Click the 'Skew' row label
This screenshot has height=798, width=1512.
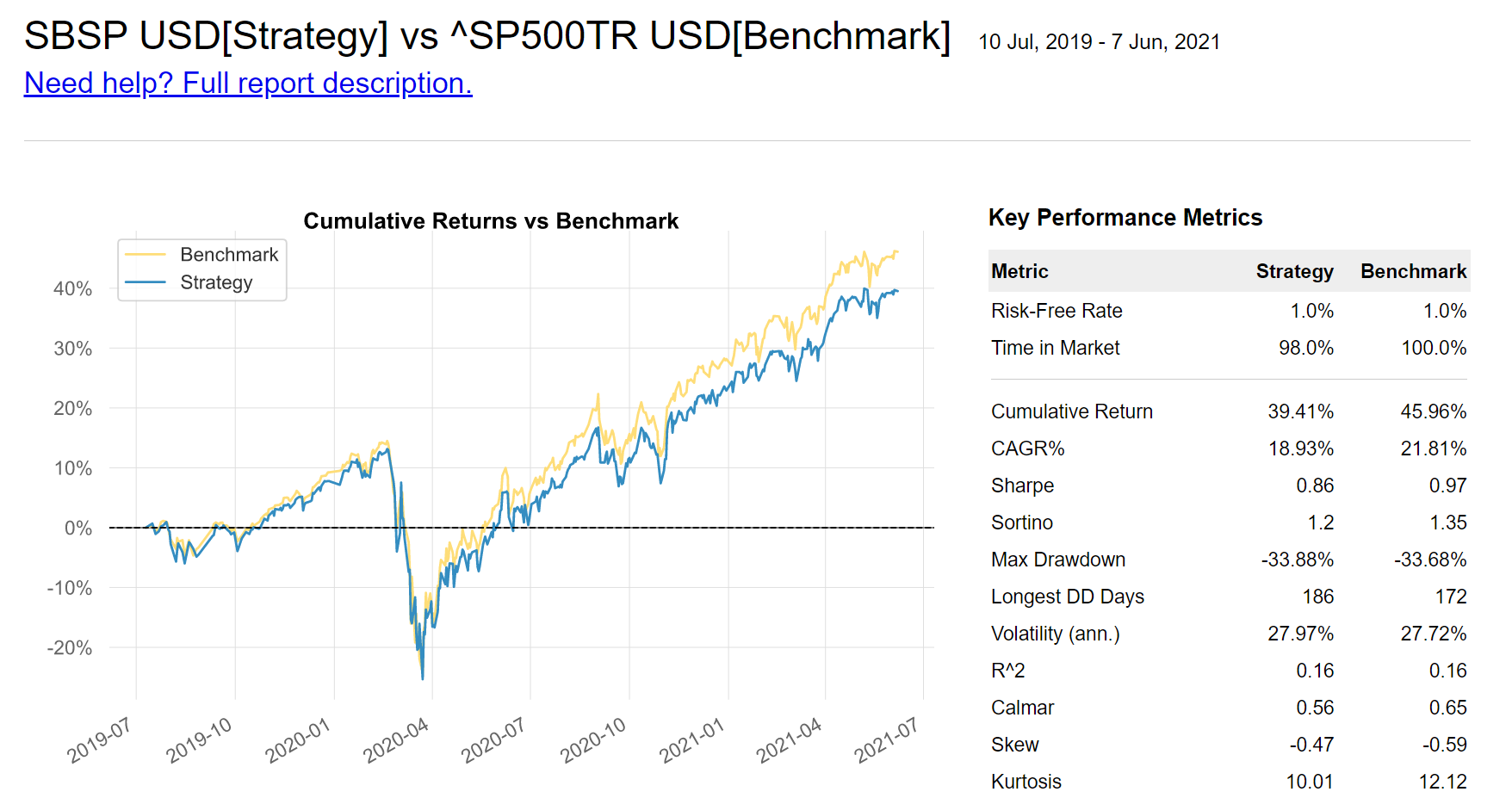coord(1015,745)
